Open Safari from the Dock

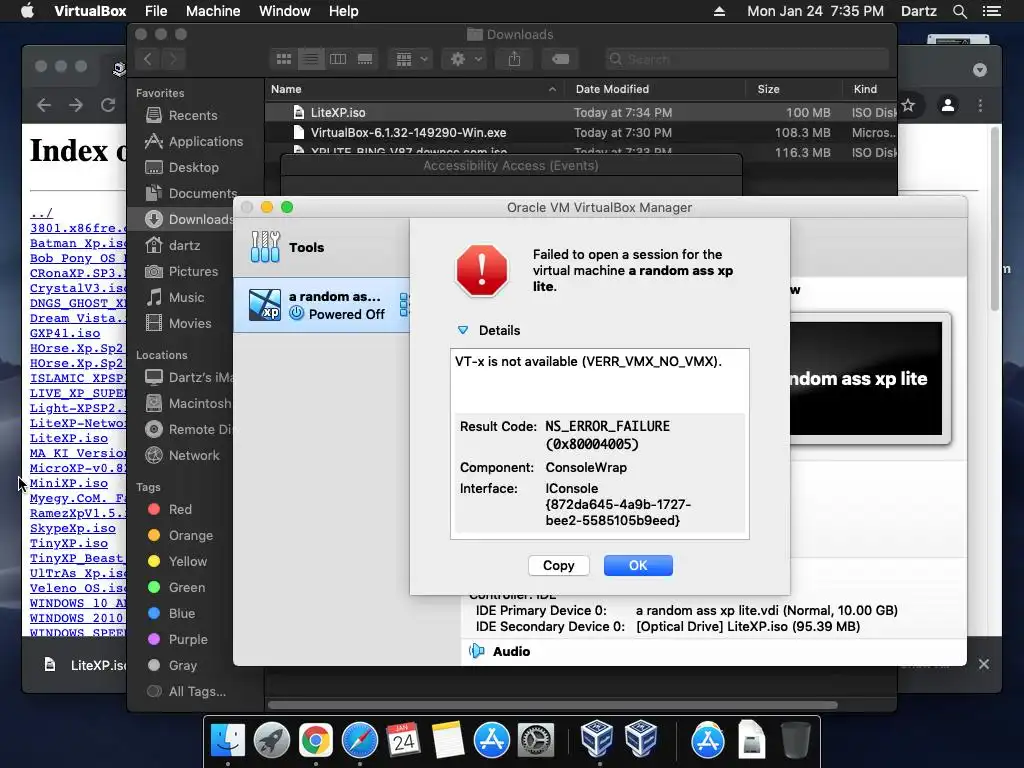tap(359, 741)
